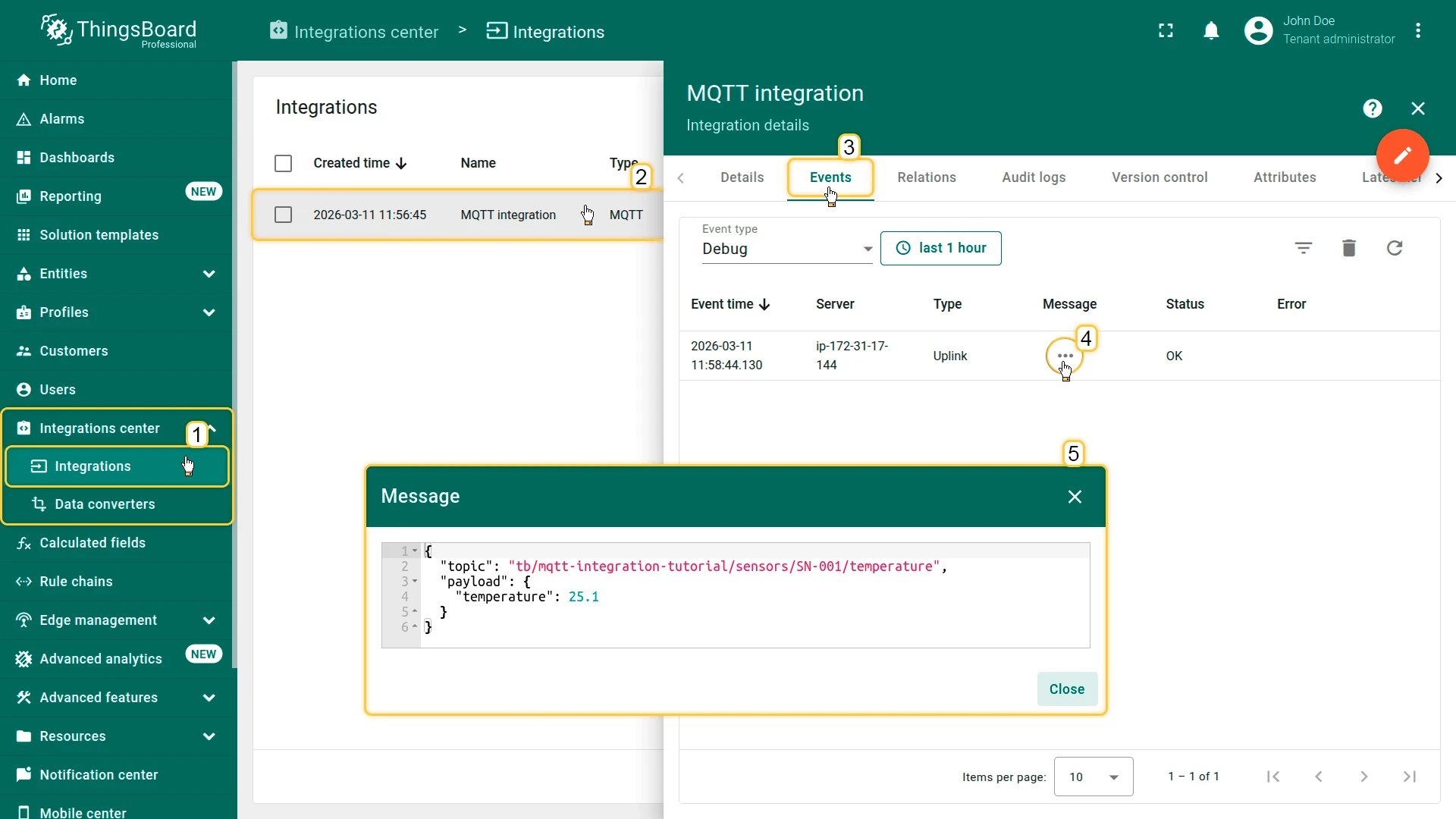The image size is (1456, 819).
Task: Open Solution templates
Action: coord(116,235)
